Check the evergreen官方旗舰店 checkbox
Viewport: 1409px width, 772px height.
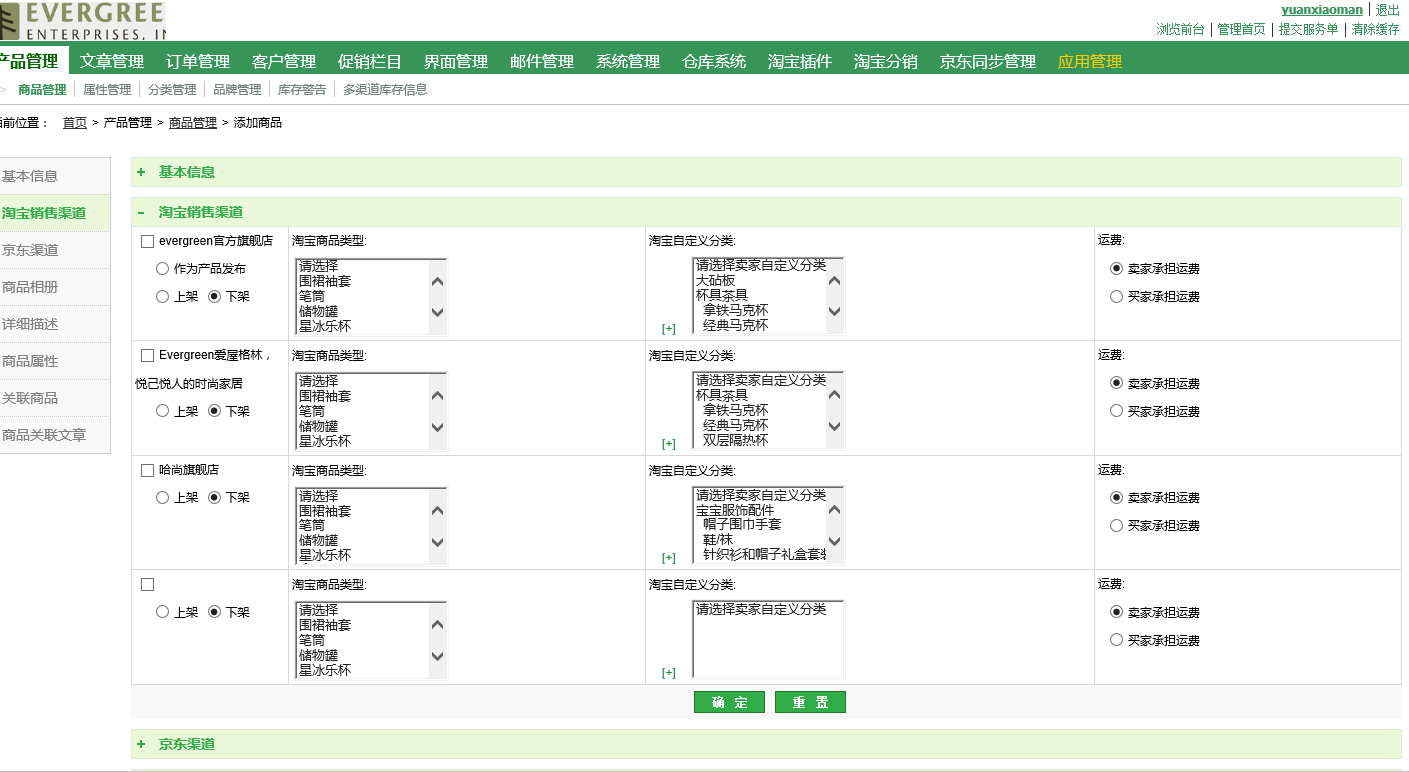coord(147,241)
